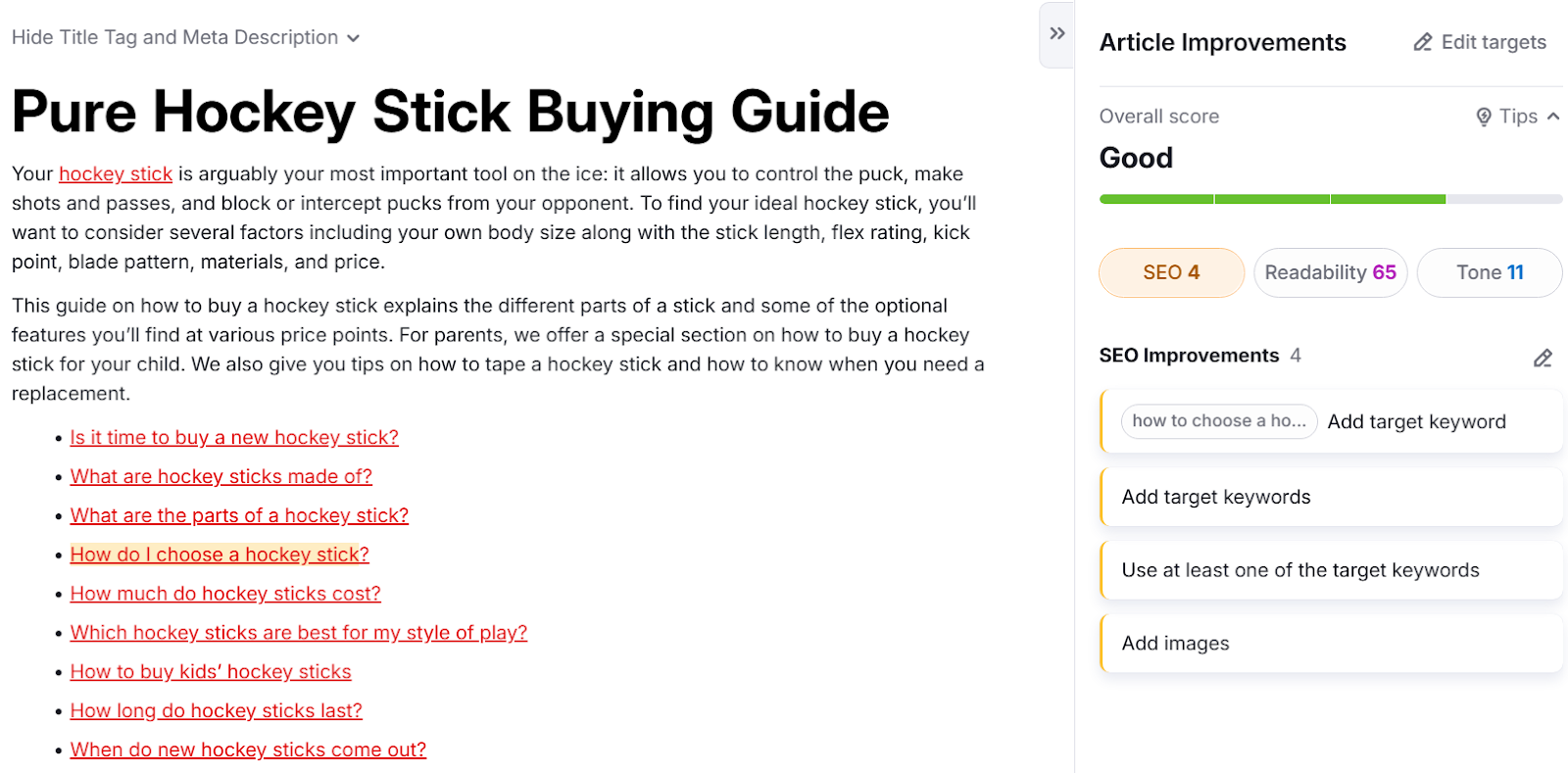Click 'How to buy kids' hockey sticks' link

pos(211,671)
